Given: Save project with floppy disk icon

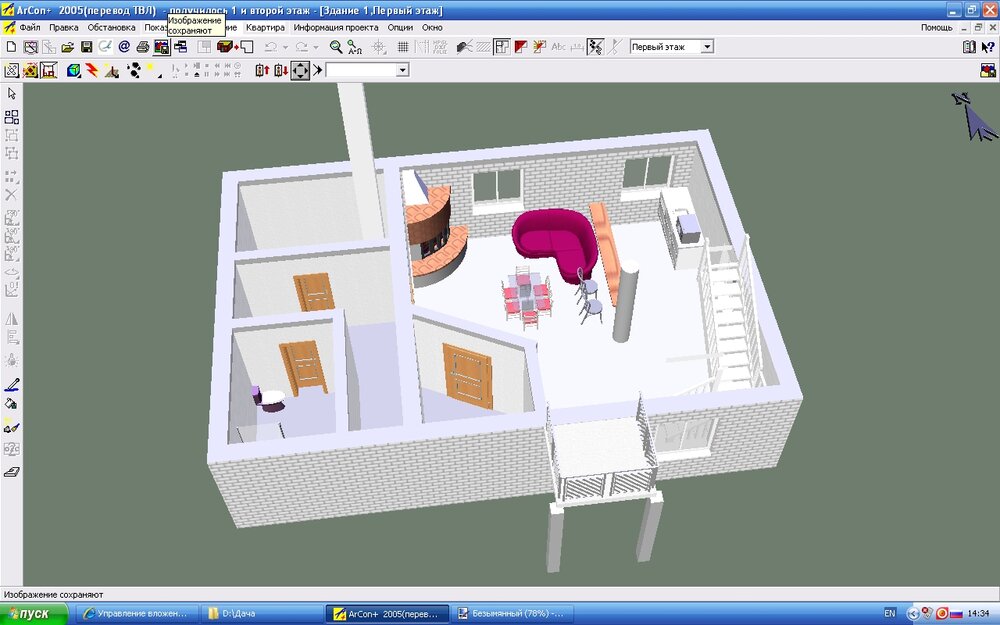Looking at the screenshot, I should pos(86,47).
